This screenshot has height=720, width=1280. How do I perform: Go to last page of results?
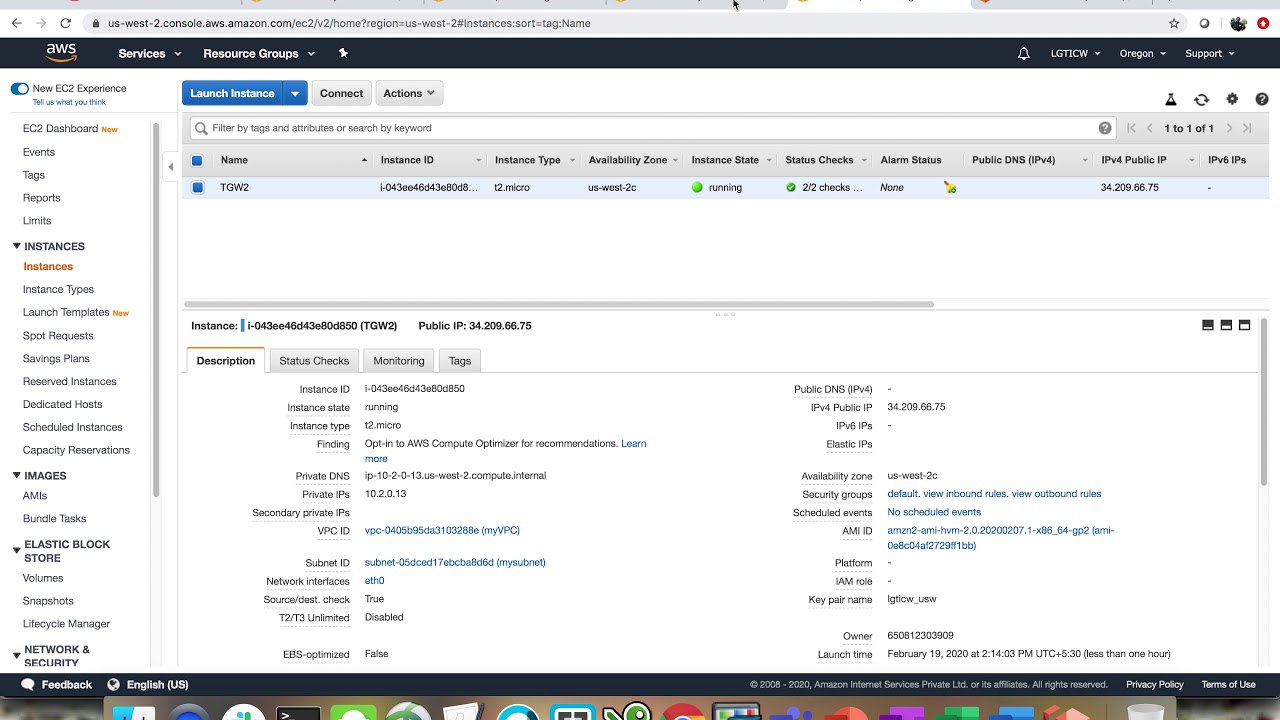(1247, 128)
